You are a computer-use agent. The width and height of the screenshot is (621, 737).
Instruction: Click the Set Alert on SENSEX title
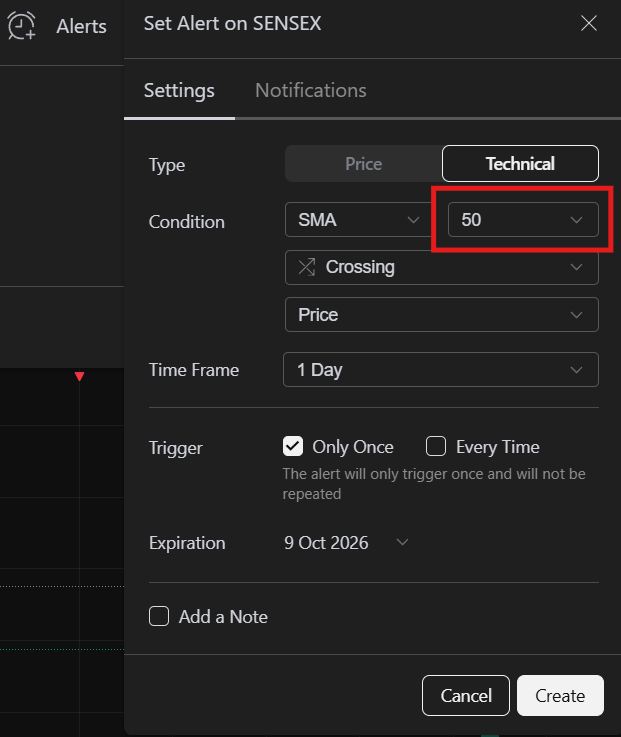click(x=232, y=23)
